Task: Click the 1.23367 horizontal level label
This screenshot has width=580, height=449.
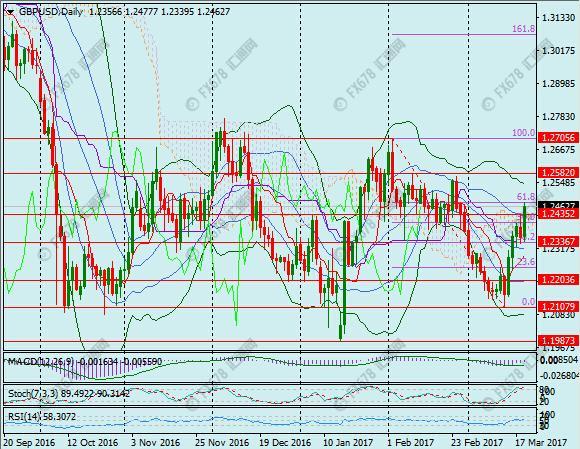Action: [x=558, y=242]
